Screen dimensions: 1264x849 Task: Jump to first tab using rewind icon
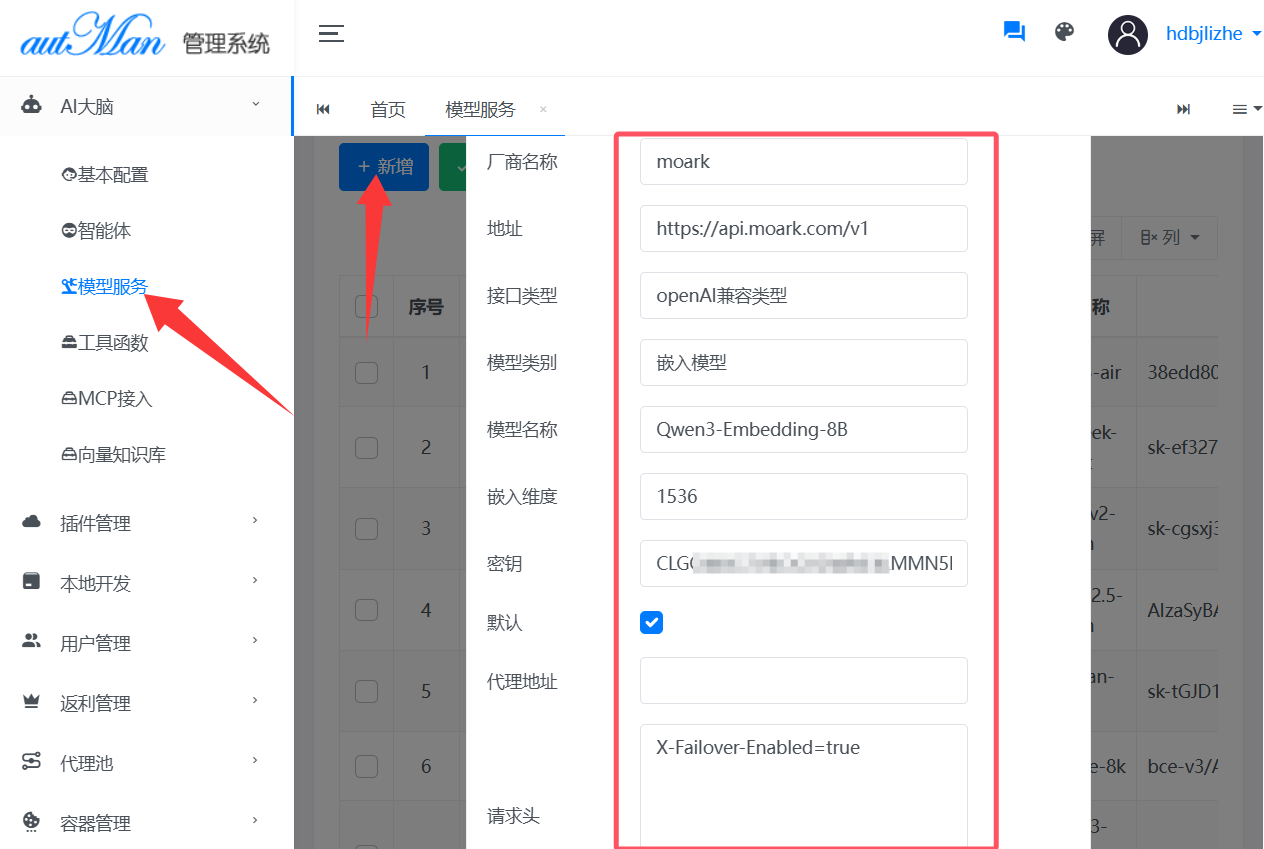[323, 109]
